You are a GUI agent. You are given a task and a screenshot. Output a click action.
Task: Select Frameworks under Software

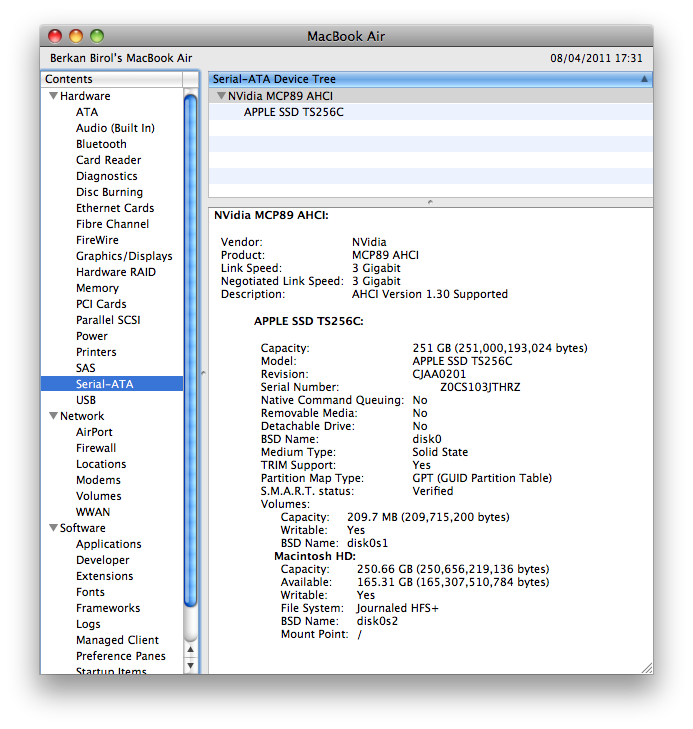click(x=108, y=608)
